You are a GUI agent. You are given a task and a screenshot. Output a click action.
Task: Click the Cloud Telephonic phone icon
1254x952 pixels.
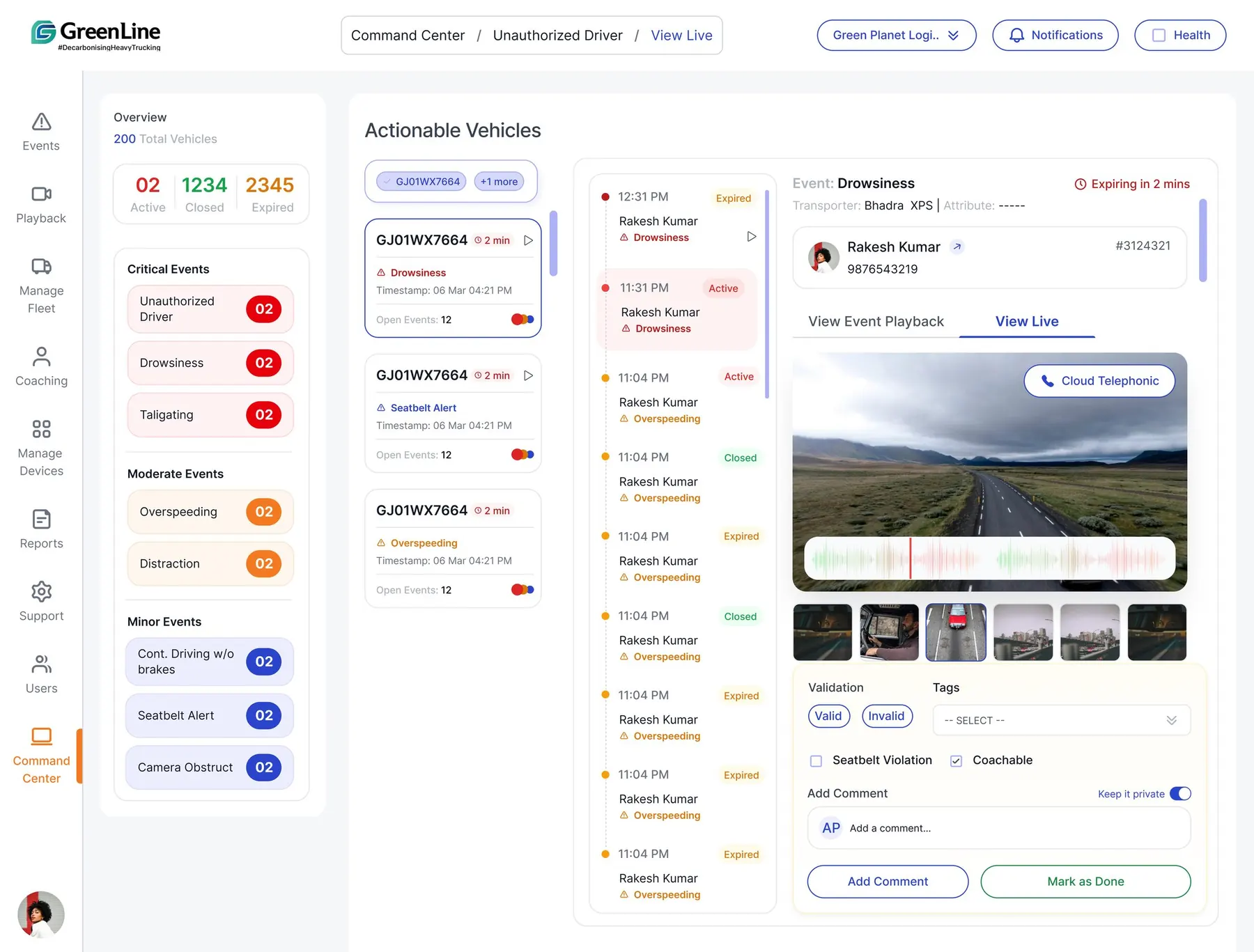coord(1047,381)
